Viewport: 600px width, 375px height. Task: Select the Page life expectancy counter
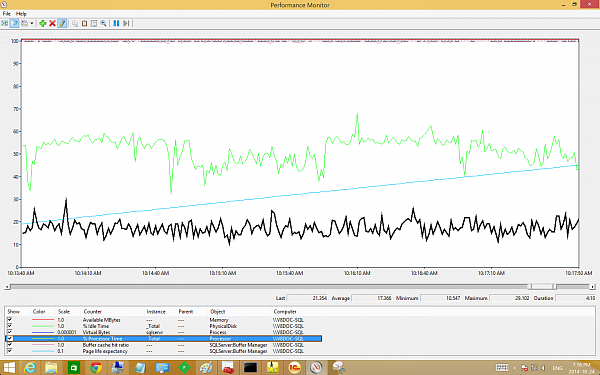click(164, 351)
